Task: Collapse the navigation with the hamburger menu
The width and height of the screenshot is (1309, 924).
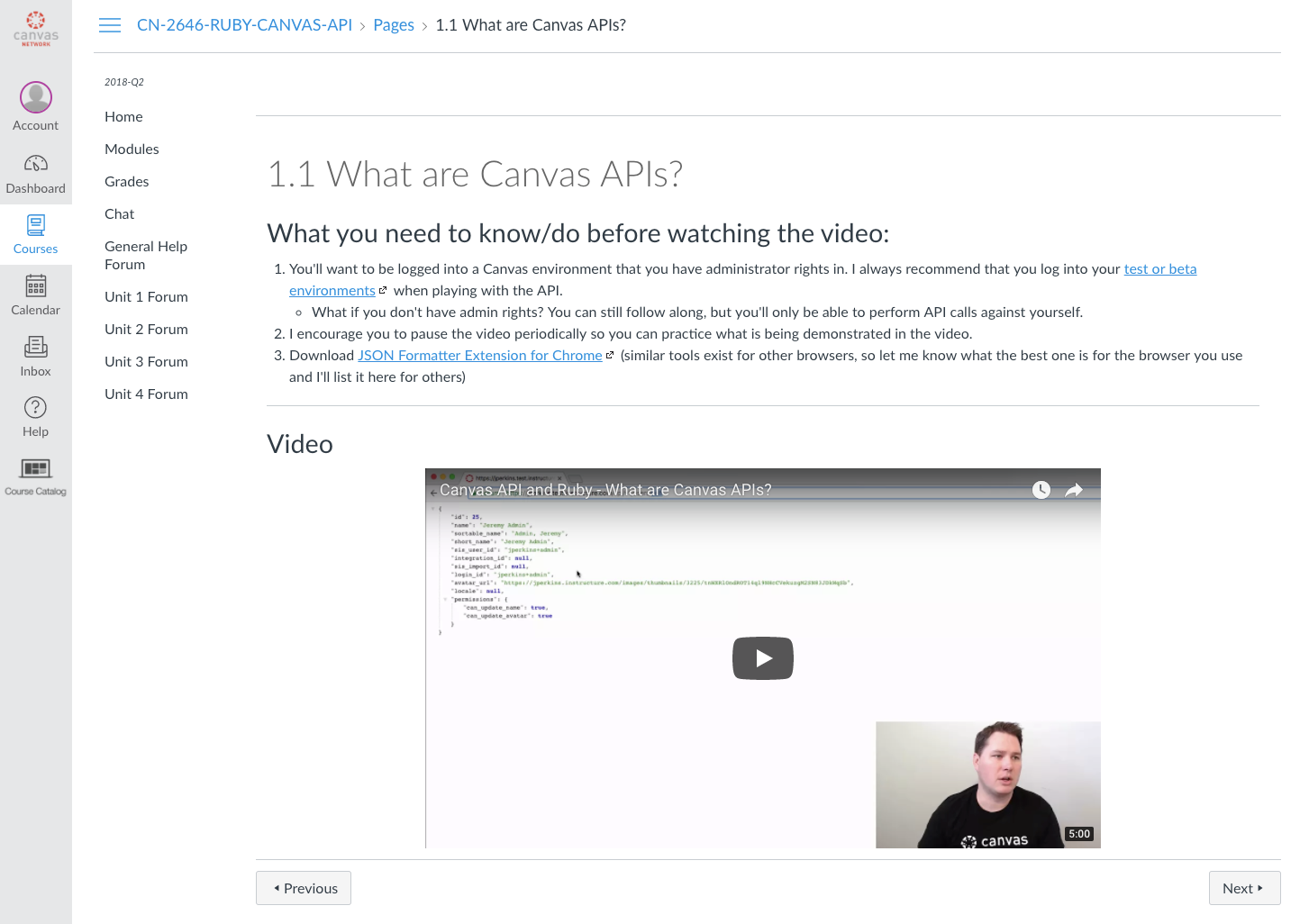Action: (110, 24)
